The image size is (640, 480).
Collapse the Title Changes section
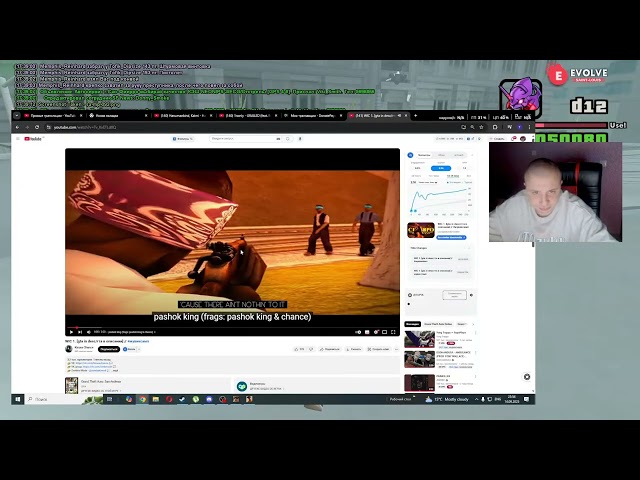(469, 248)
